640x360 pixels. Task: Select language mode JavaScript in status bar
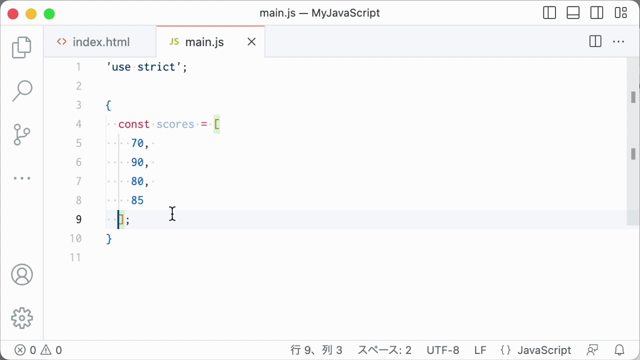click(536, 350)
